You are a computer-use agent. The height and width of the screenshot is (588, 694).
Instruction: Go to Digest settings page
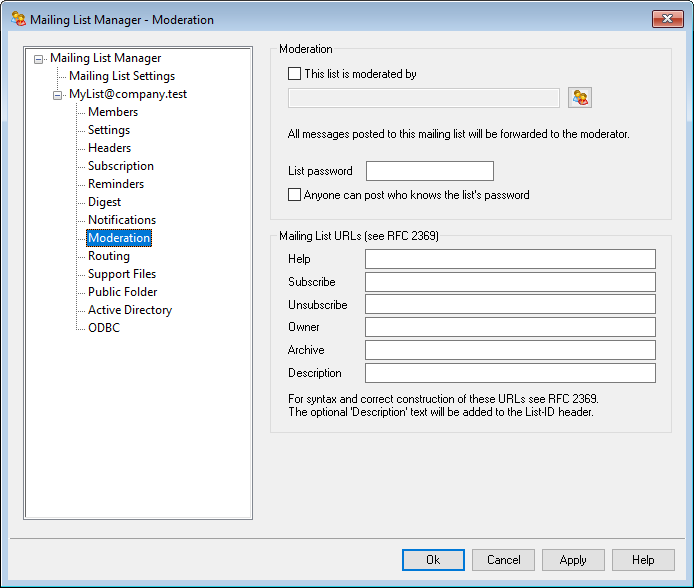[104, 202]
